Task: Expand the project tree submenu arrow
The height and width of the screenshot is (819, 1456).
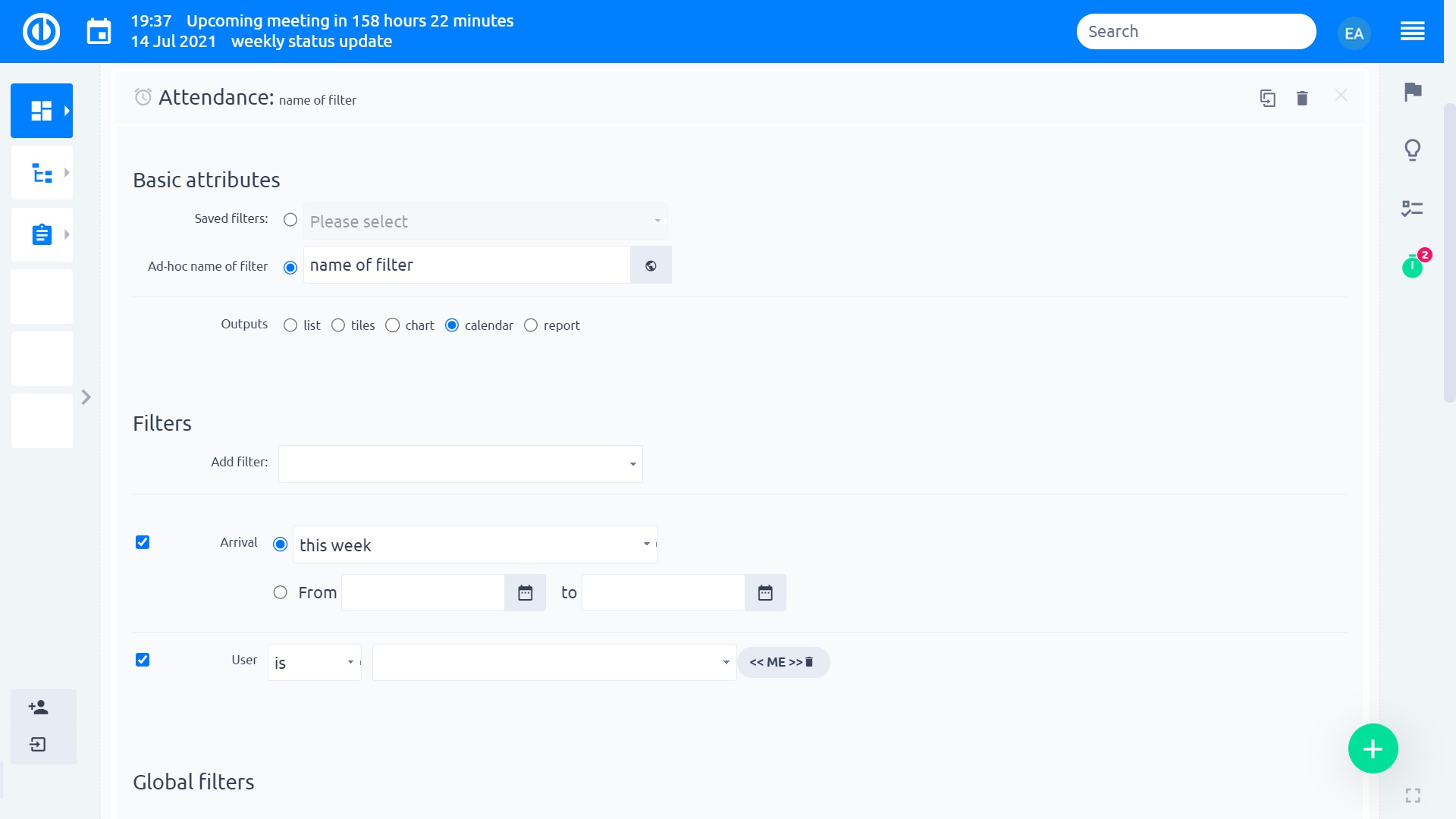Action: pyautogui.click(x=67, y=173)
